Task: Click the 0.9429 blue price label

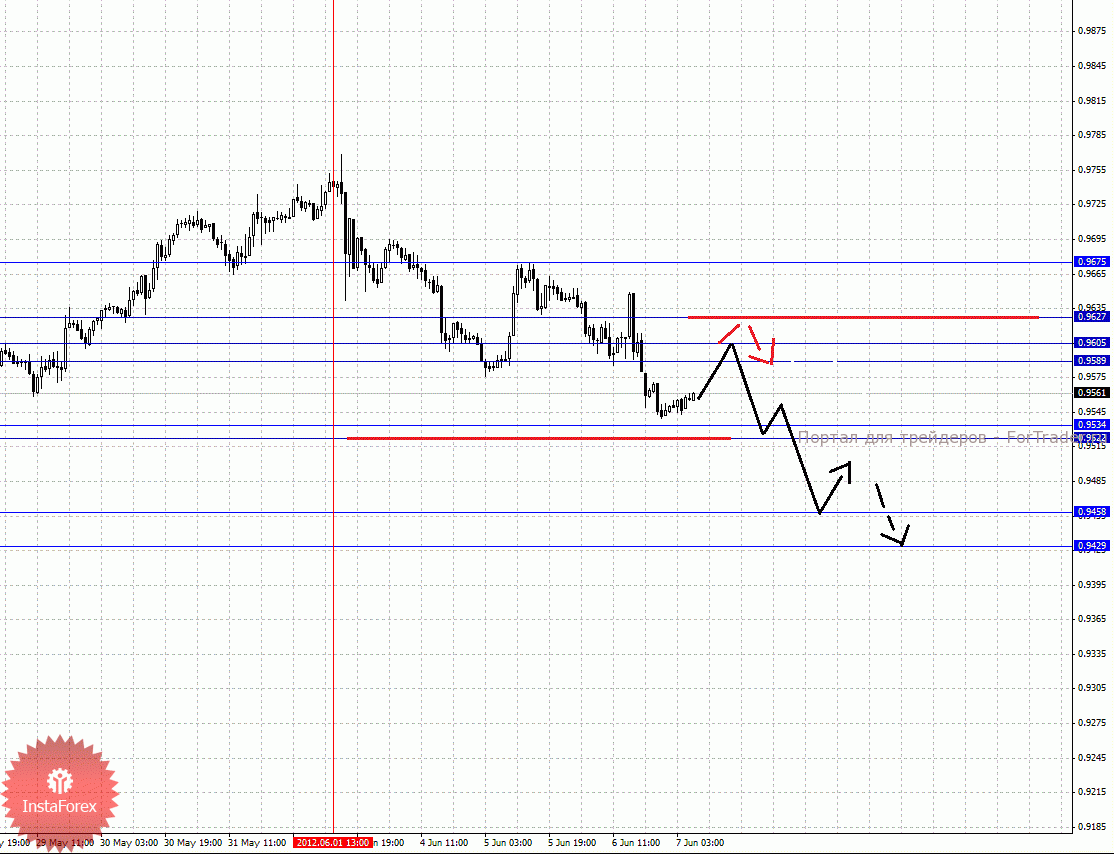Action: tap(1092, 546)
